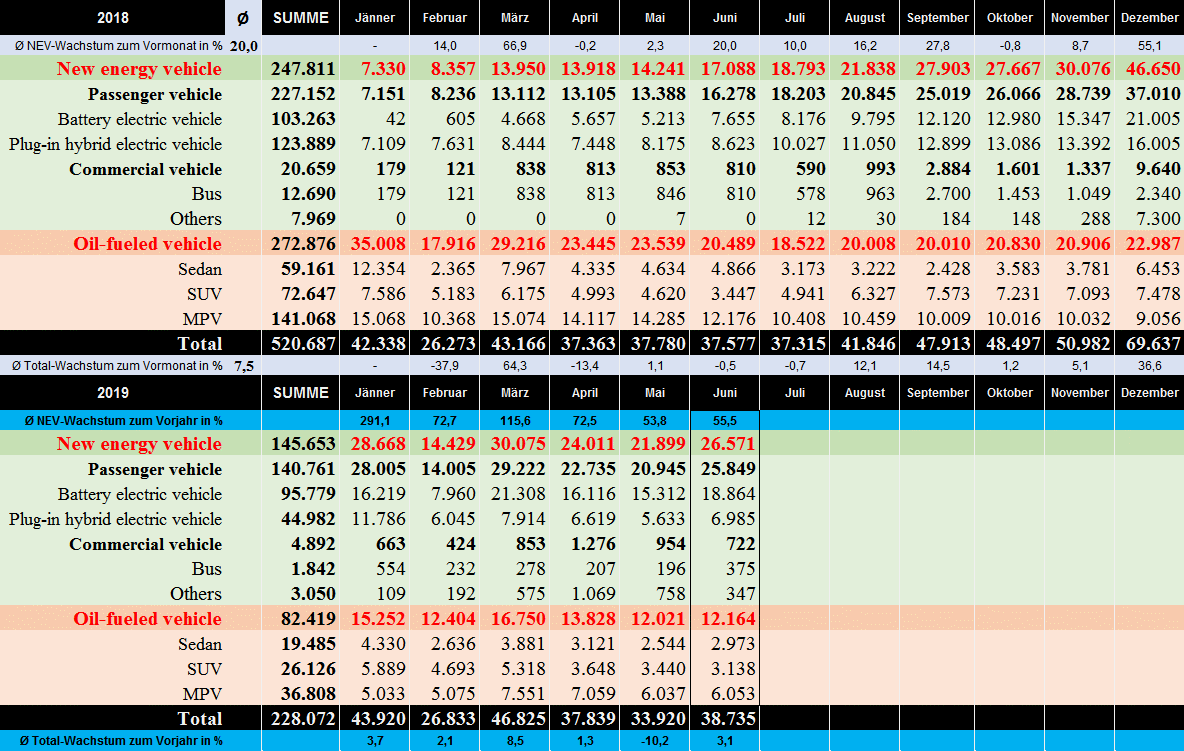Click the average NEV growth value 20,0 beside ø
The width and height of the screenshot is (1184, 751).
click(x=244, y=46)
